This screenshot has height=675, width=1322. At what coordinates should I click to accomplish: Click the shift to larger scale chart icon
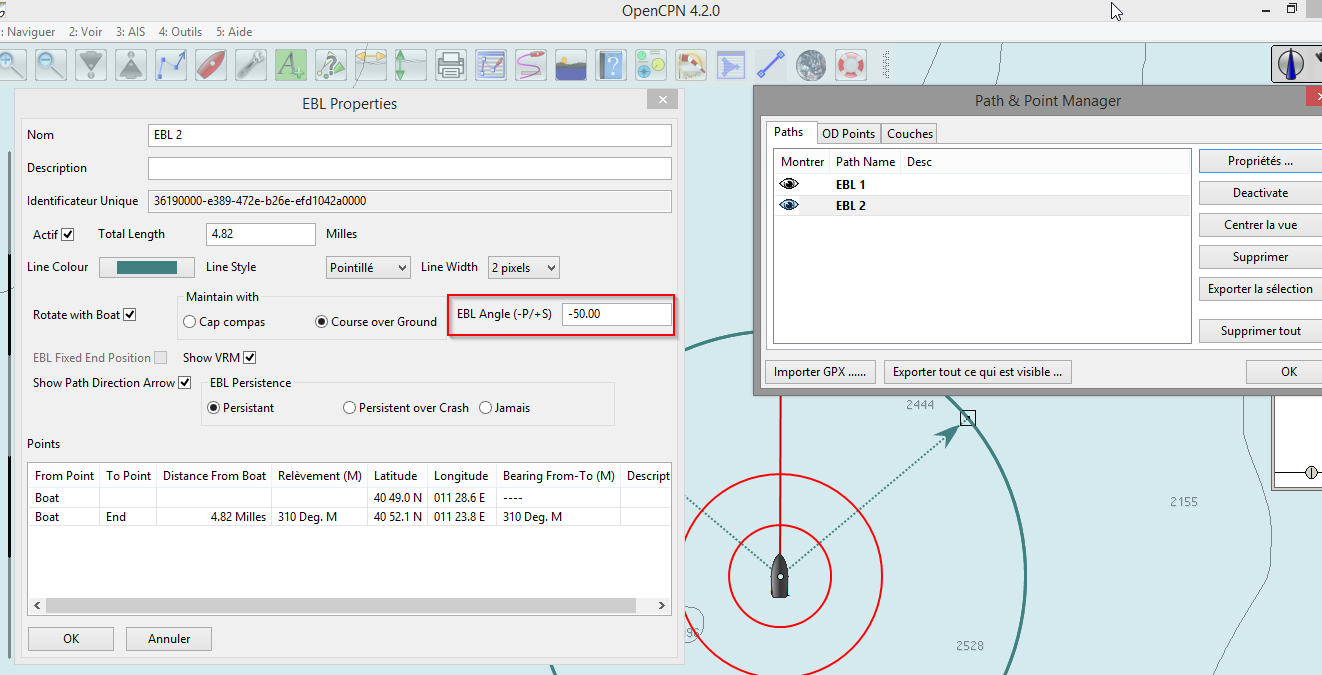click(91, 65)
